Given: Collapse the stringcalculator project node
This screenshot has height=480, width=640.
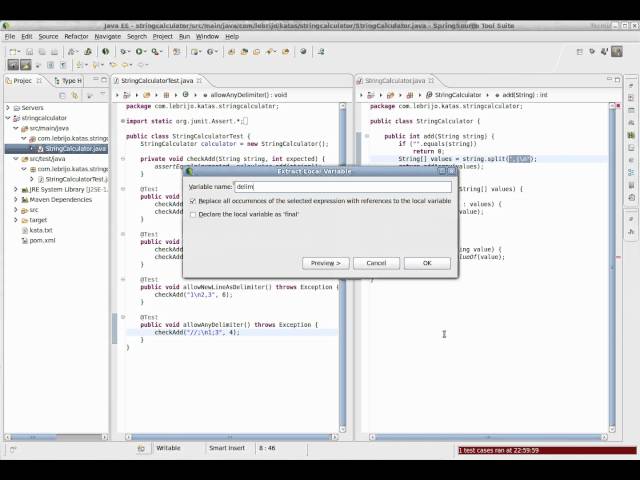Looking at the screenshot, I should pos(8,118).
